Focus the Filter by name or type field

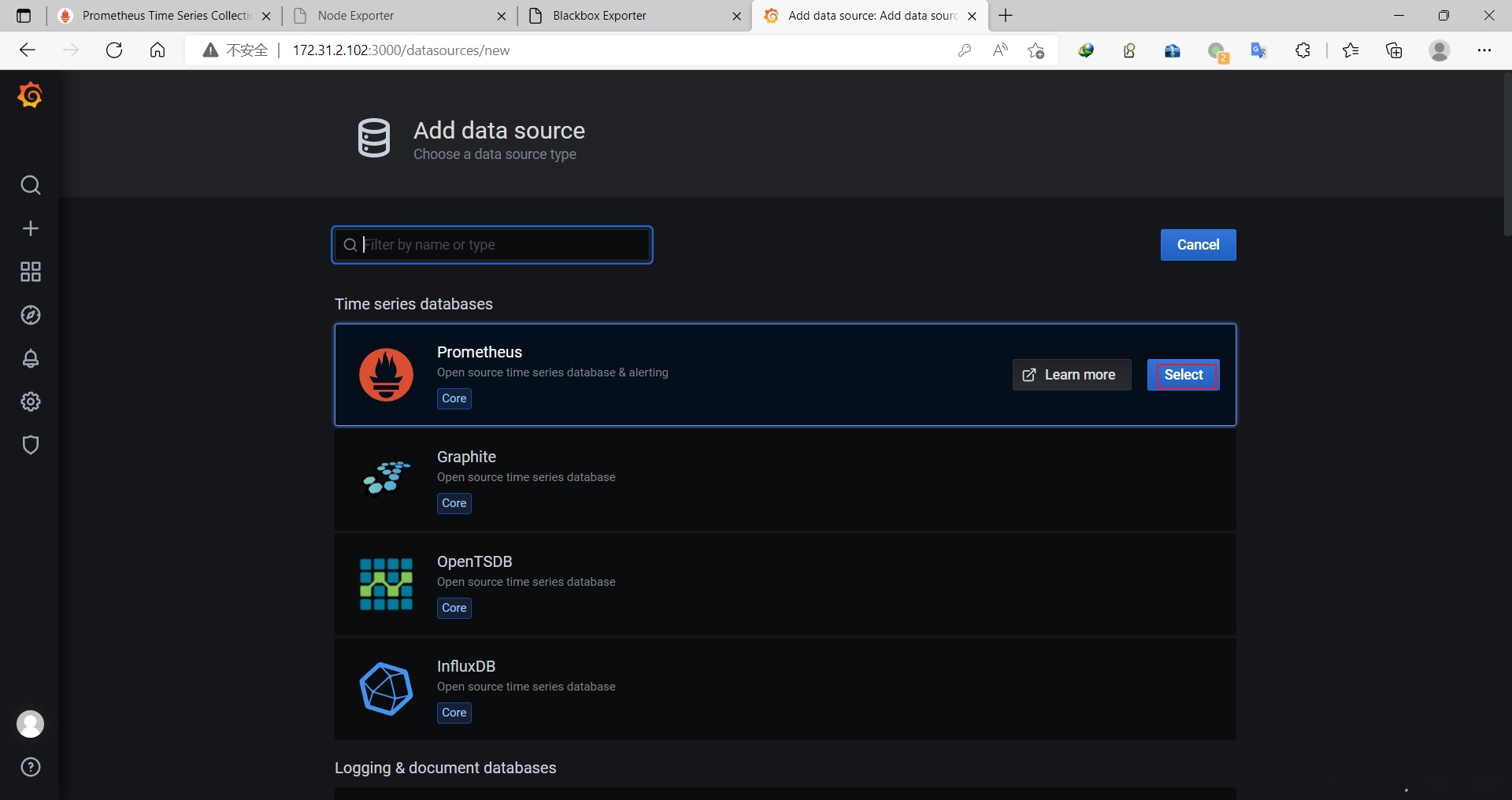[x=492, y=245]
